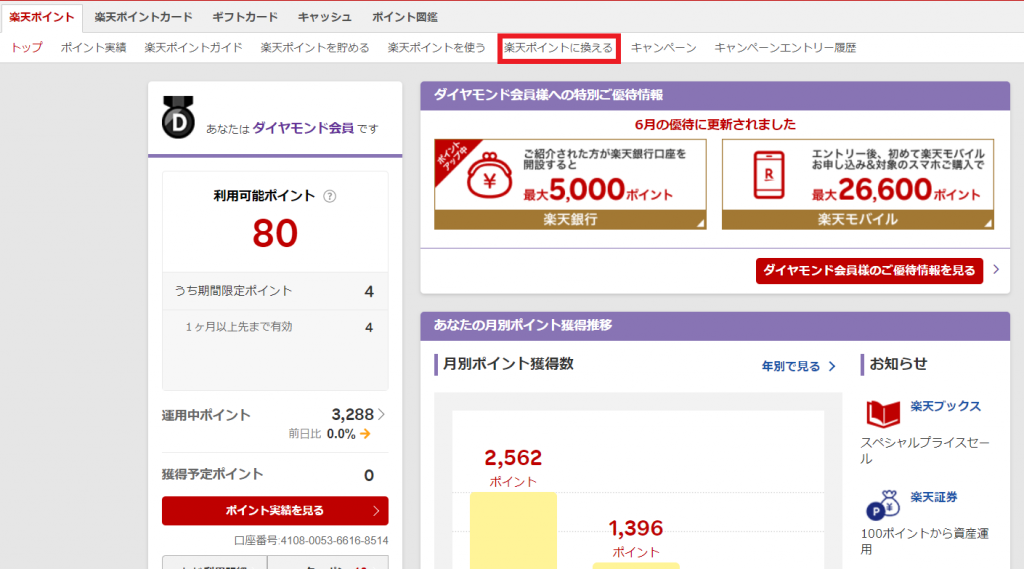This screenshot has width=1024, height=569.
Task: Open the ポイント図鑑 tab
Action: 405,18
